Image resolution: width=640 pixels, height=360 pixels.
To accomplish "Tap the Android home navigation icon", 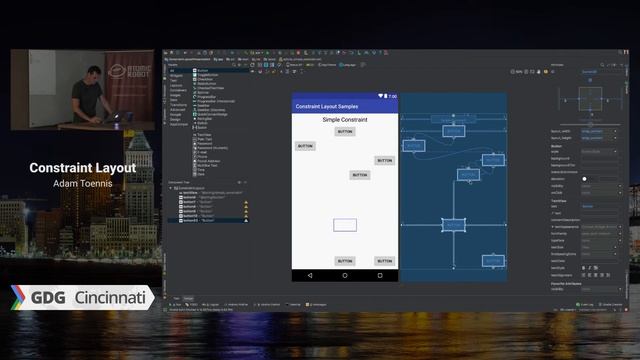I will point(345,276).
